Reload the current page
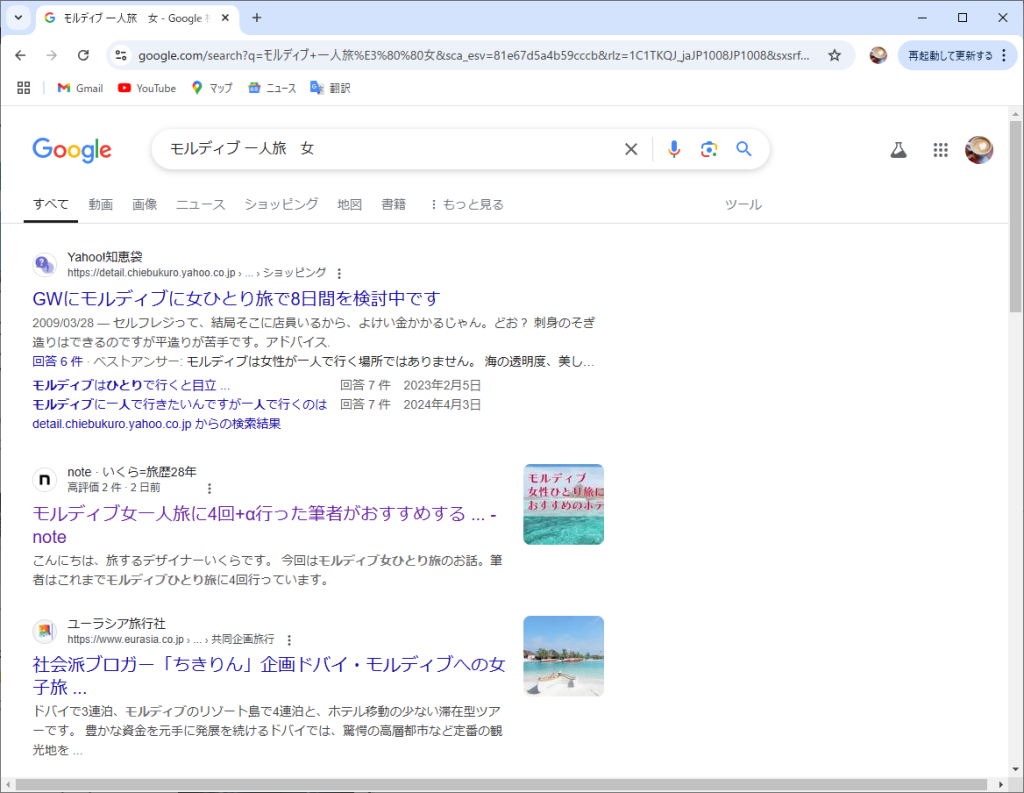The height and width of the screenshot is (793, 1024). (x=83, y=55)
